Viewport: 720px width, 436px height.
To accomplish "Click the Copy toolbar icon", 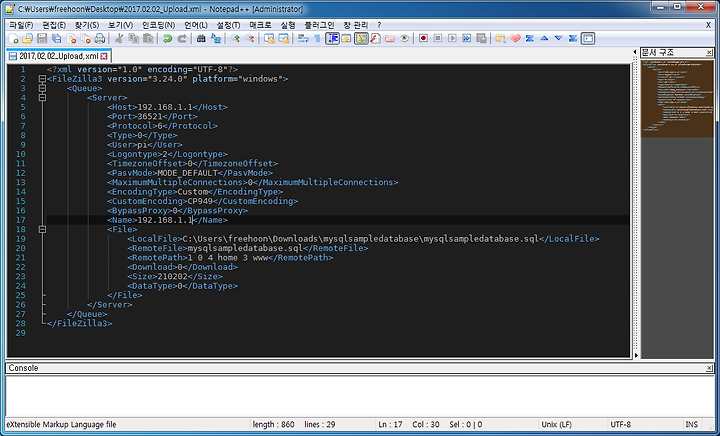I will tap(134, 39).
